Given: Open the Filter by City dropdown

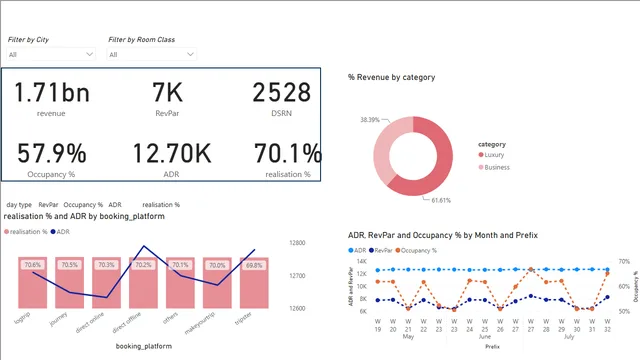Looking at the screenshot, I should click(51, 54).
